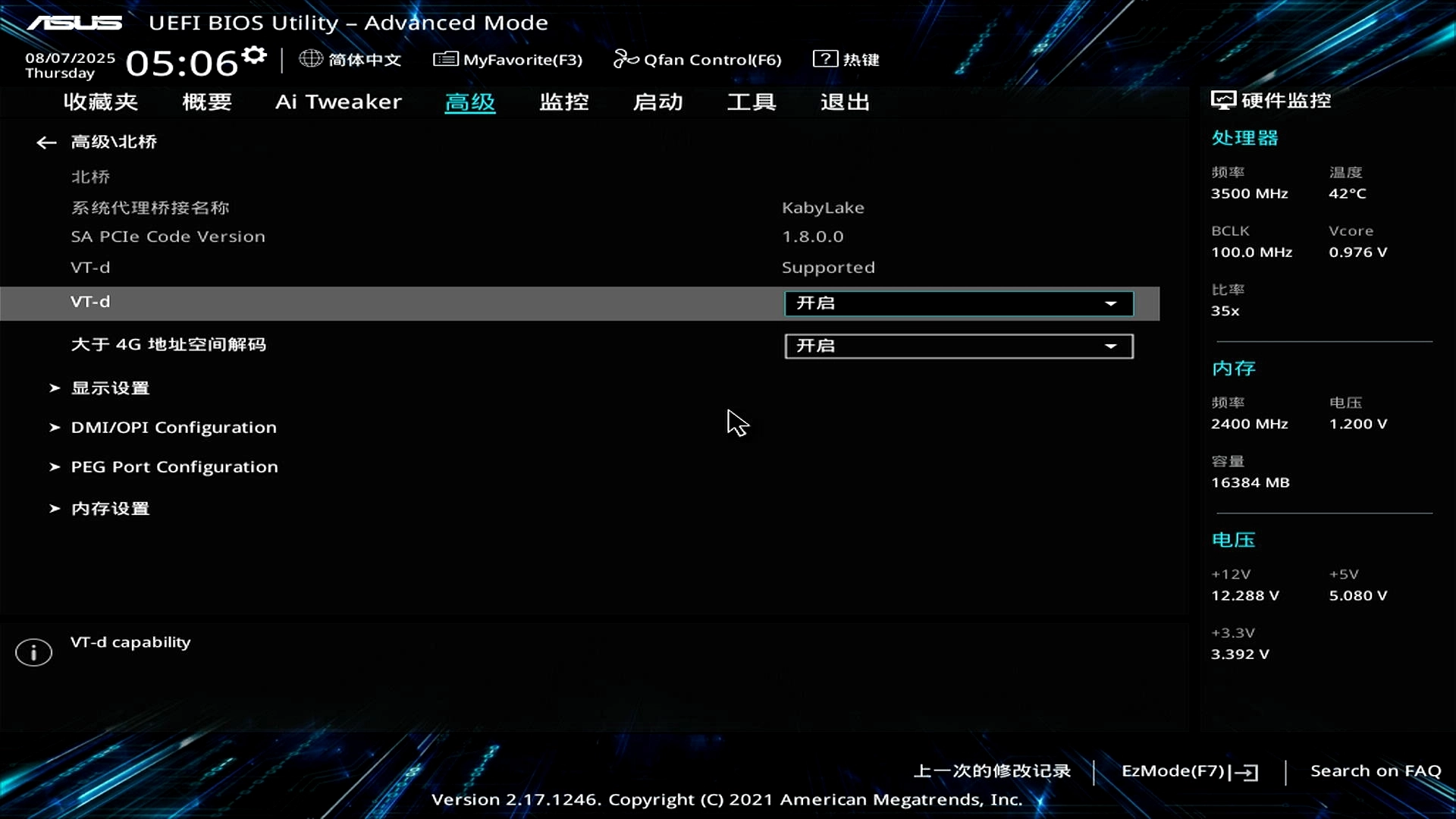The height and width of the screenshot is (819, 1456).
Task: Switch to the 监控 tab
Action: (563, 102)
